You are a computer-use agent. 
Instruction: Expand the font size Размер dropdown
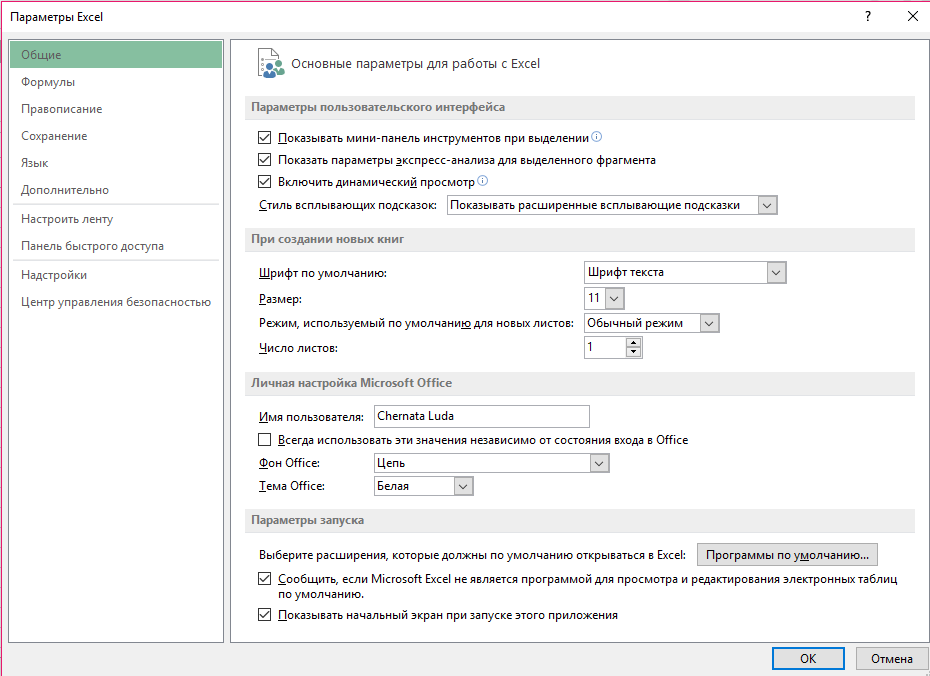pyautogui.click(x=614, y=298)
